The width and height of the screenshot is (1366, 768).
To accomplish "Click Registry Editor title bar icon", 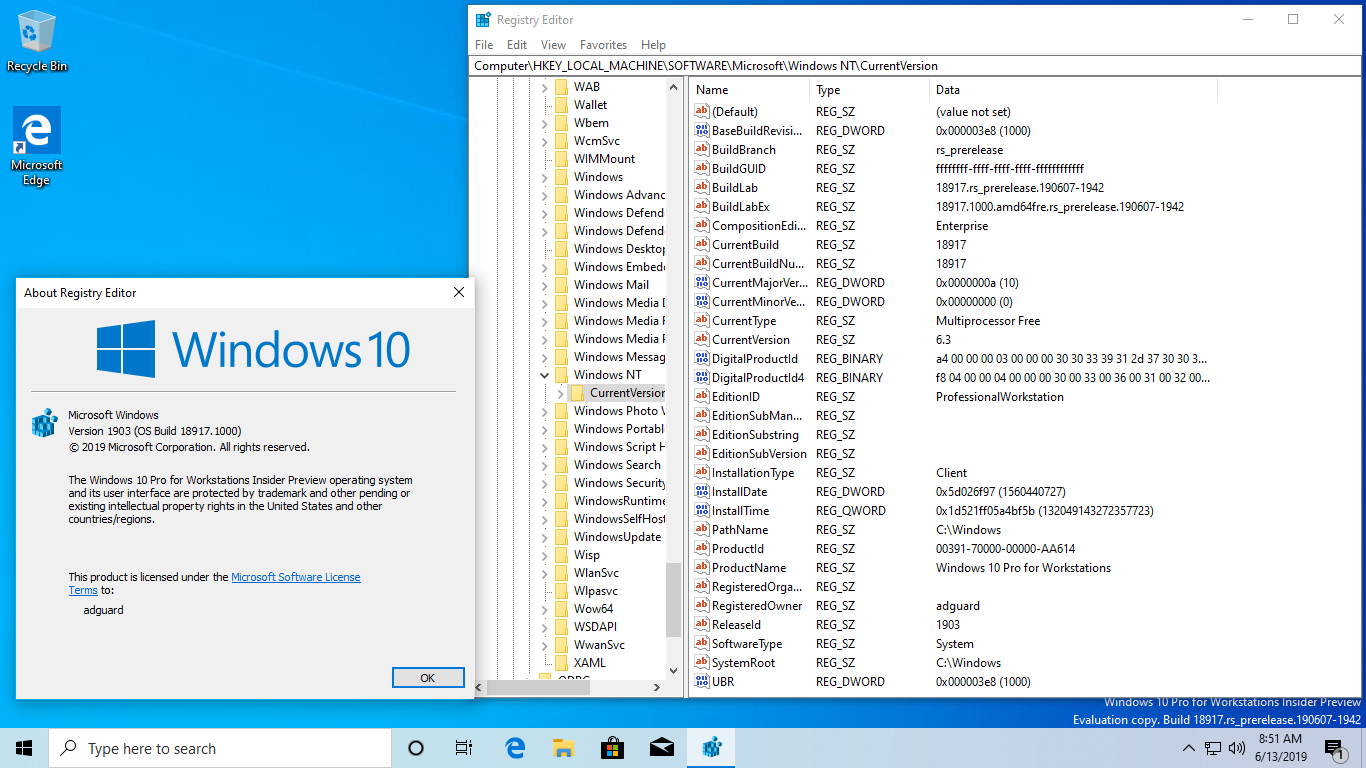I will coord(483,19).
